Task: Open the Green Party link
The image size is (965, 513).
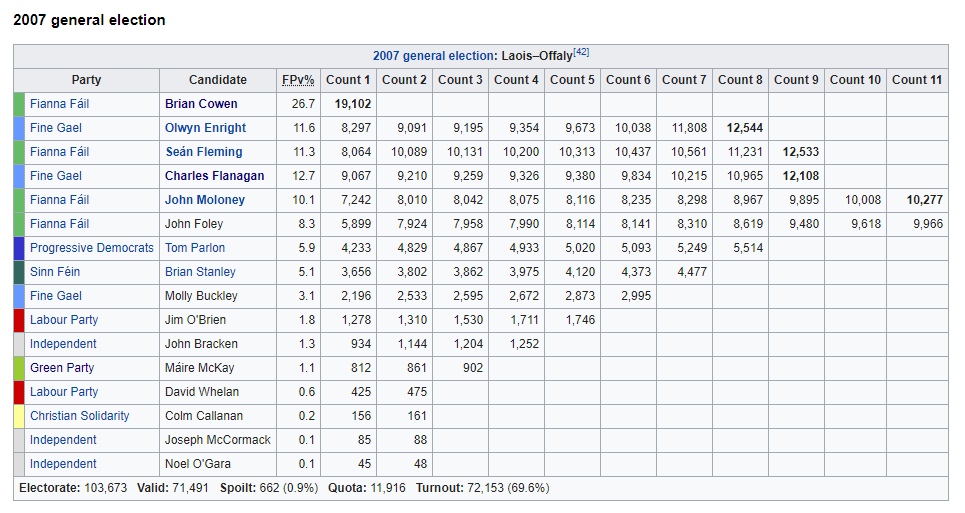Action: pos(62,368)
